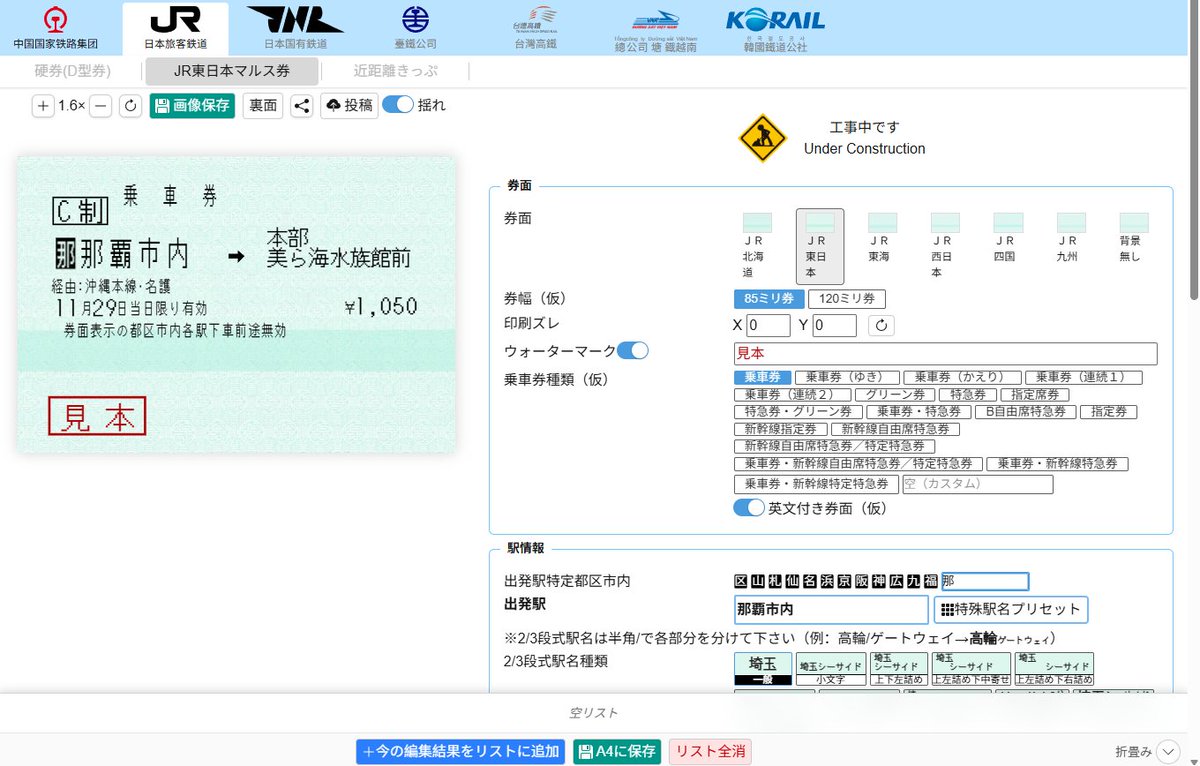Select the 特急券 ticket type
Image resolution: width=1200 pixels, height=766 pixels.
(968, 394)
